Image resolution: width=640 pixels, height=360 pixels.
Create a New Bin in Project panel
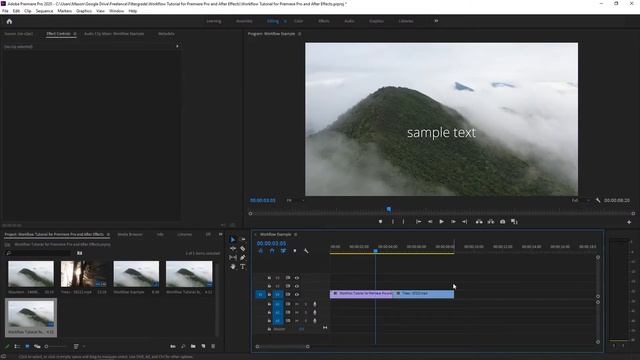193,346
